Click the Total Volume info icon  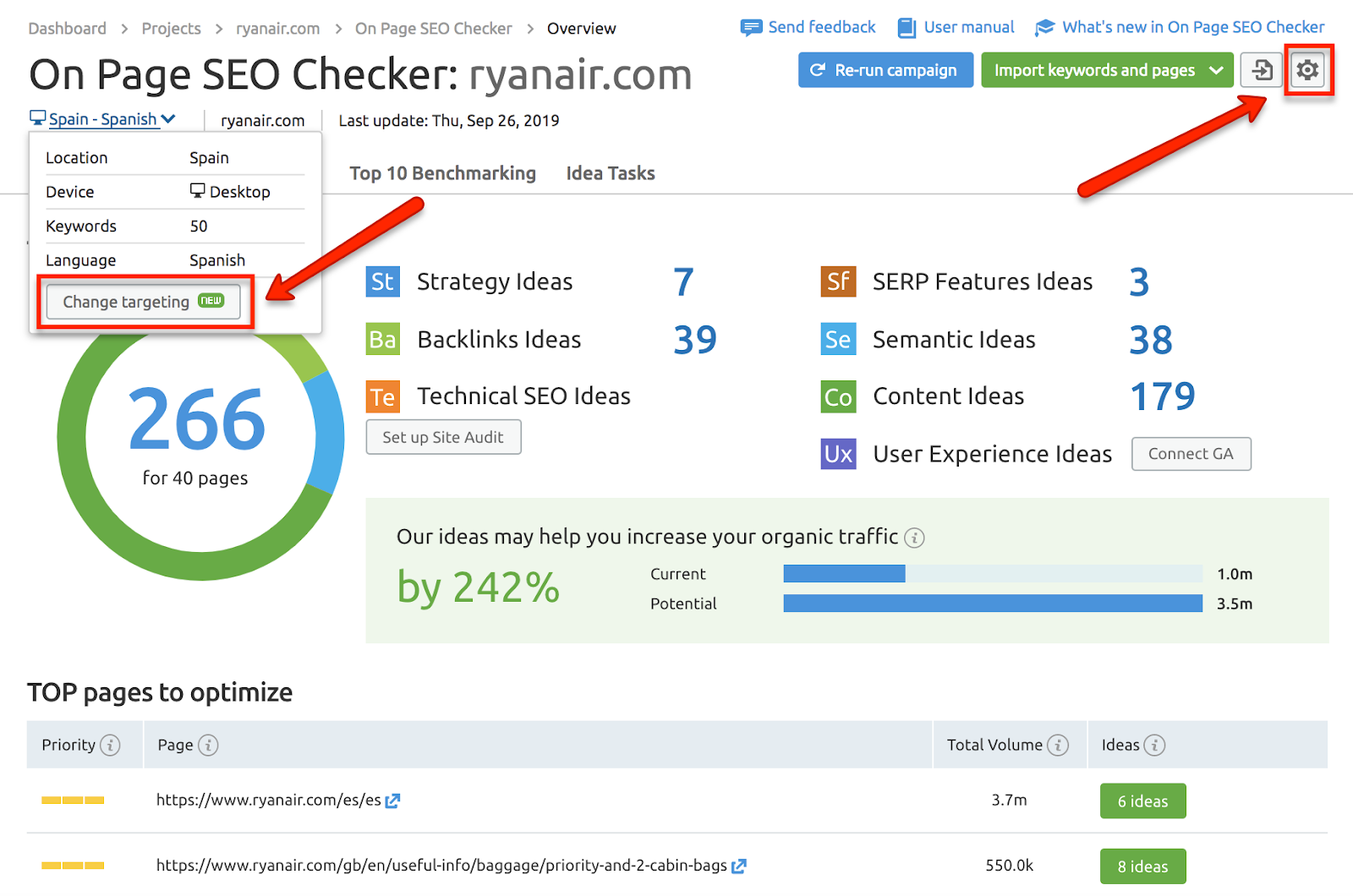(1058, 745)
